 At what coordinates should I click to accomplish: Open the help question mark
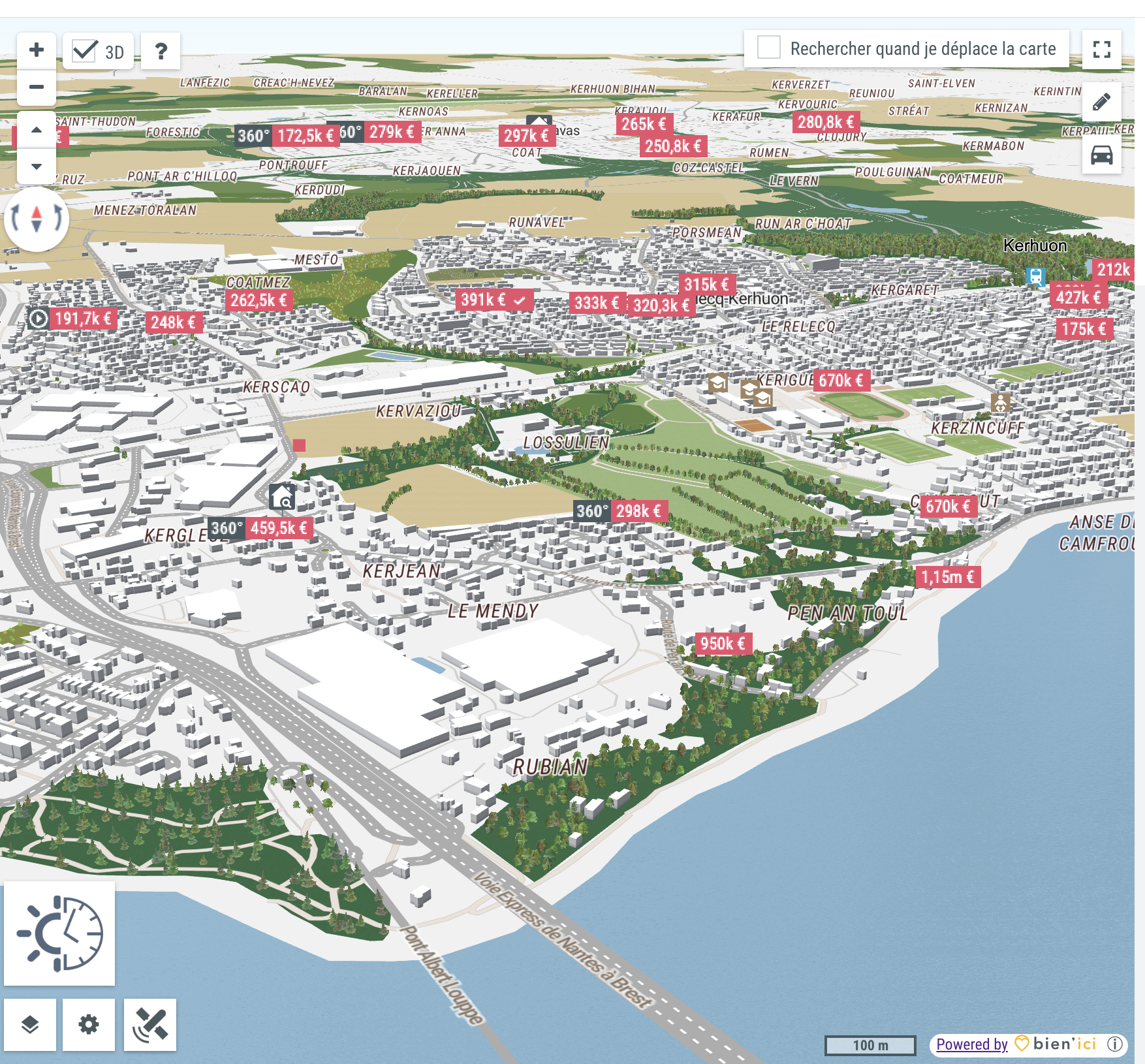pos(161,51)
